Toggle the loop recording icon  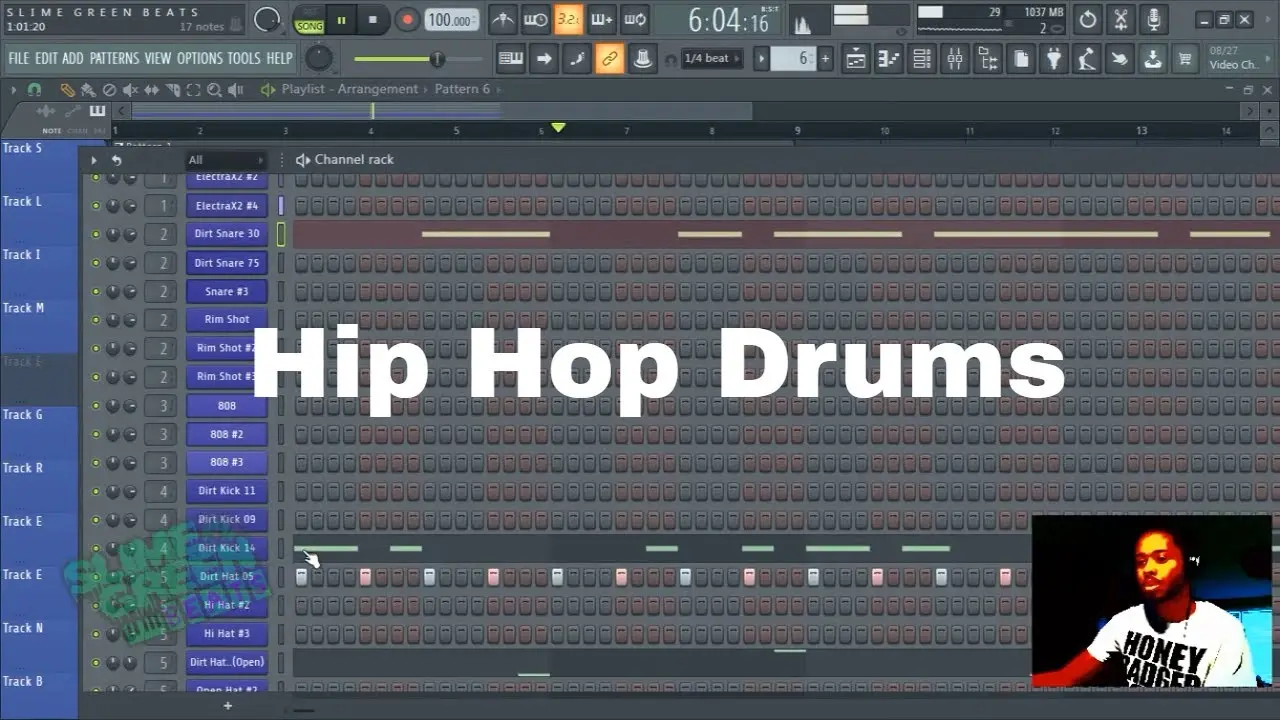tap(634, 19)
